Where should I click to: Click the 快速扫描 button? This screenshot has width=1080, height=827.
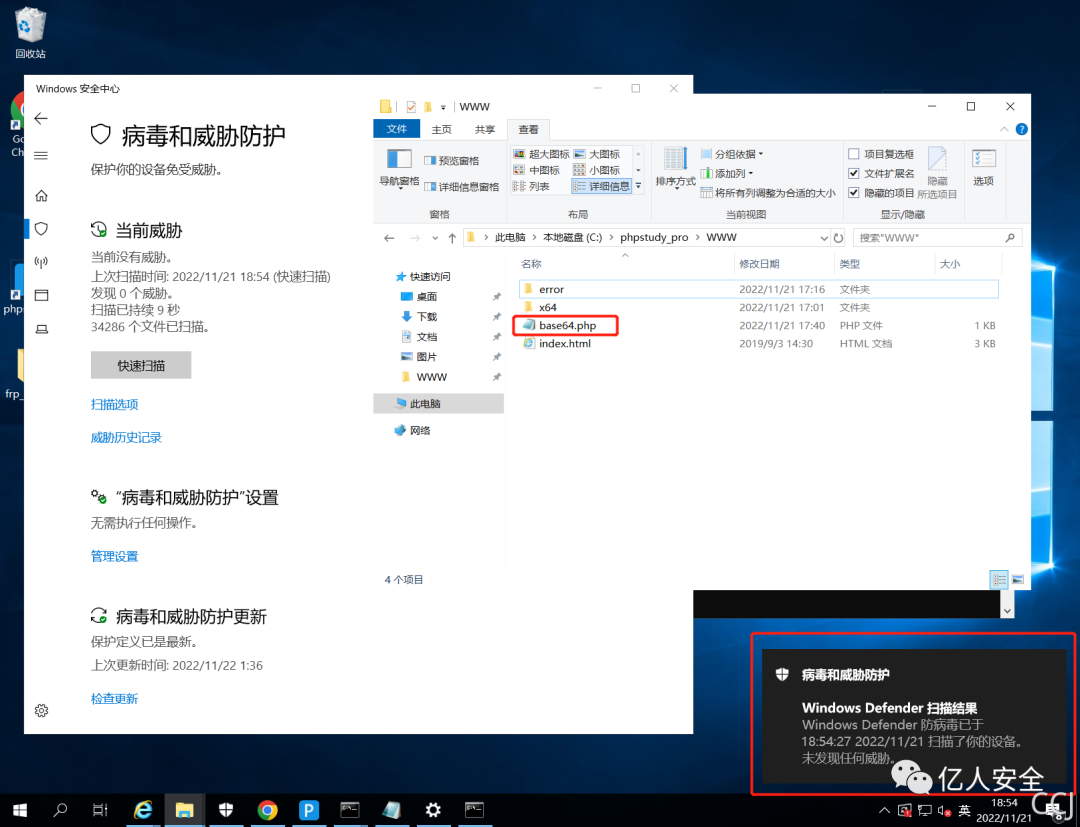coord(140,364)
